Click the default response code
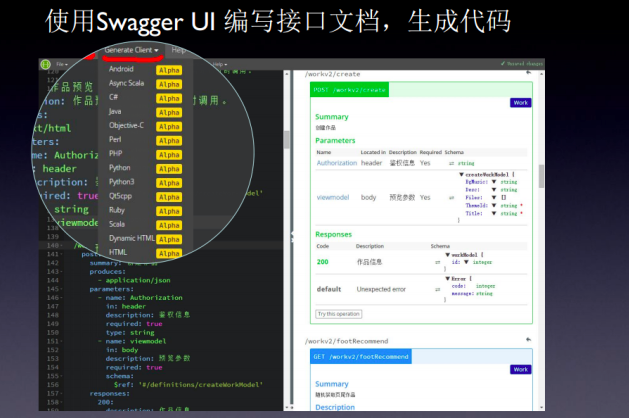Viewport: 629px width, 418px height. pos(329,289)
